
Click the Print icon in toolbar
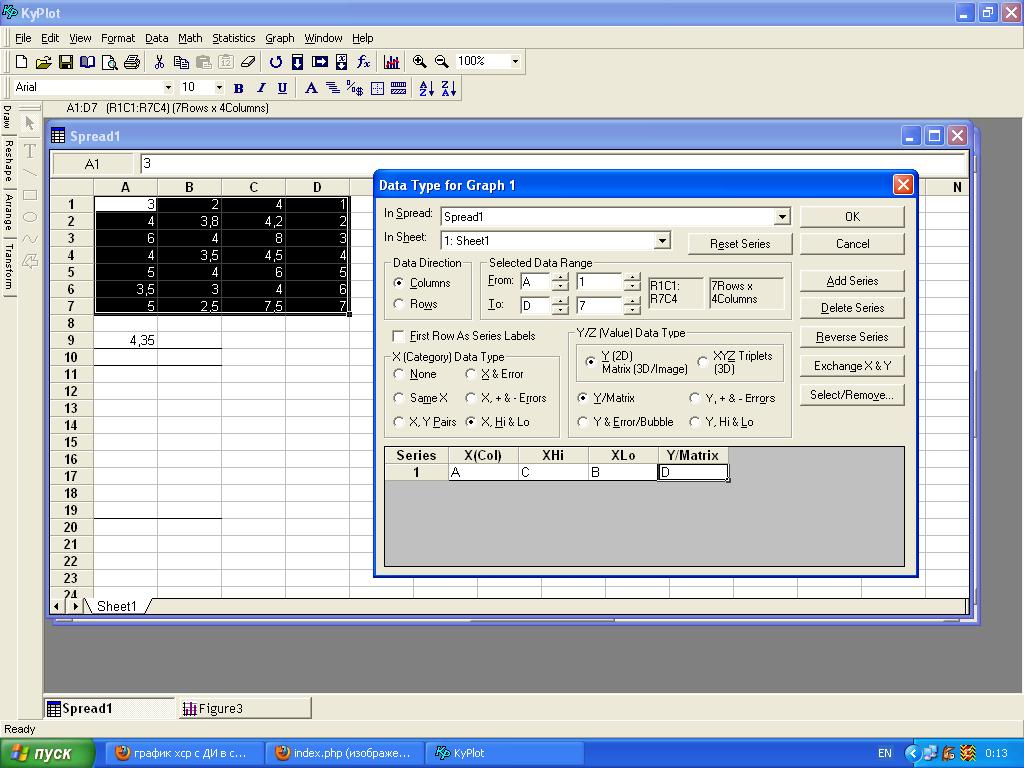131,62
